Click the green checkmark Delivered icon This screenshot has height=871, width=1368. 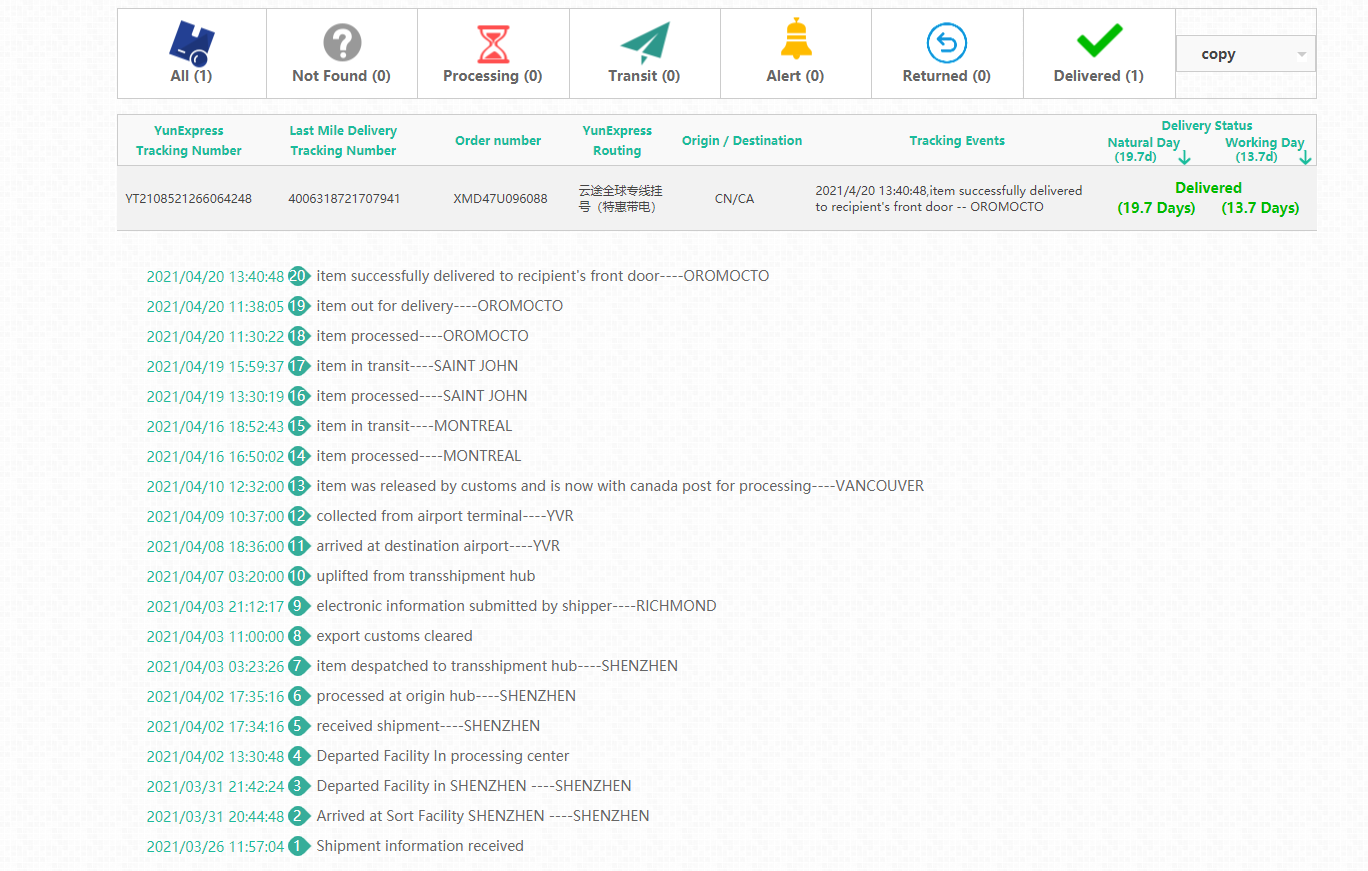pos(1099,41)
